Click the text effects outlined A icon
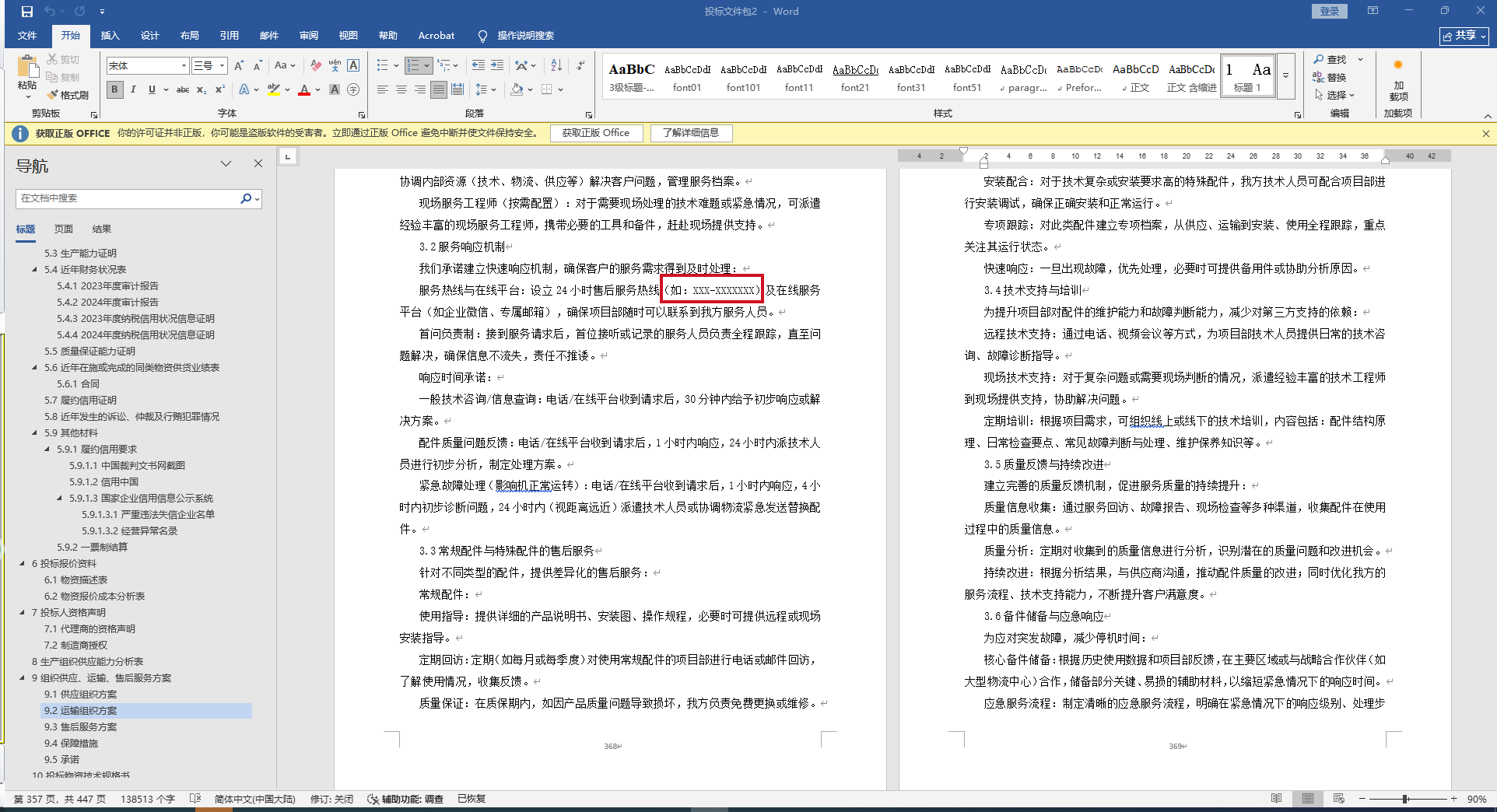This screenshot has width=1497, height=812. [244, 89]
